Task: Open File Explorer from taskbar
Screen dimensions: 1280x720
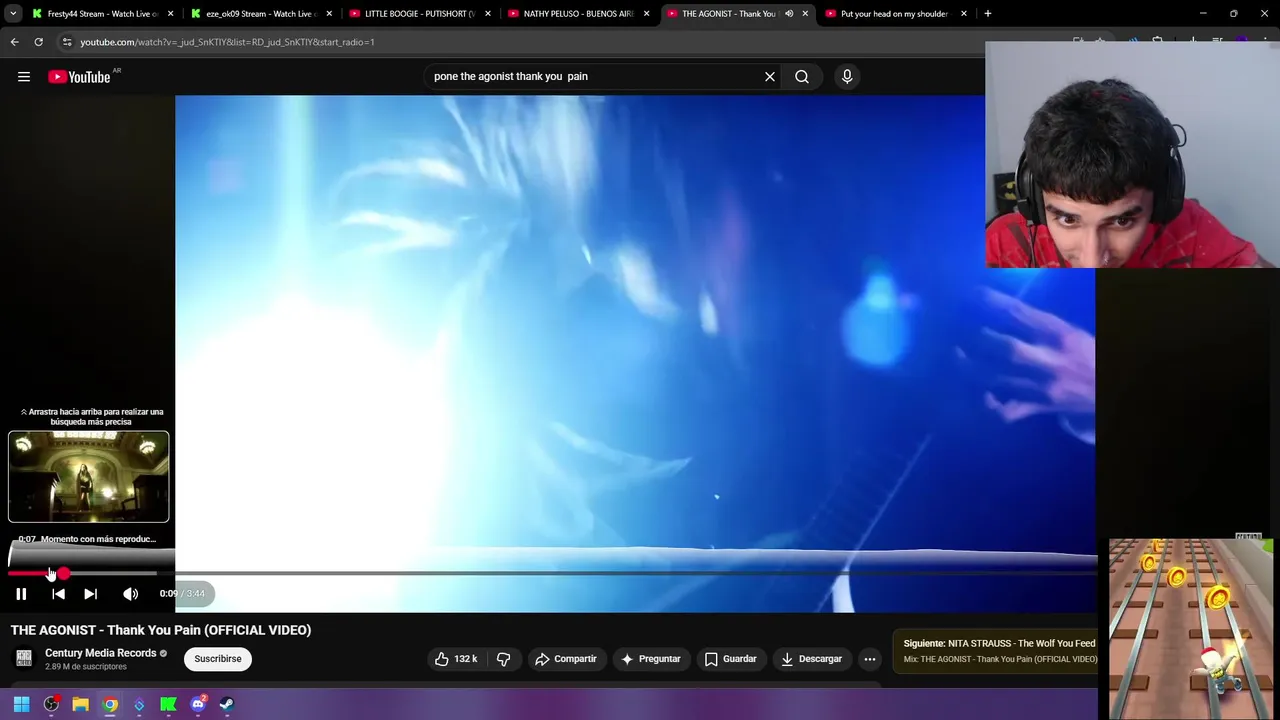Action: (80, 704)
